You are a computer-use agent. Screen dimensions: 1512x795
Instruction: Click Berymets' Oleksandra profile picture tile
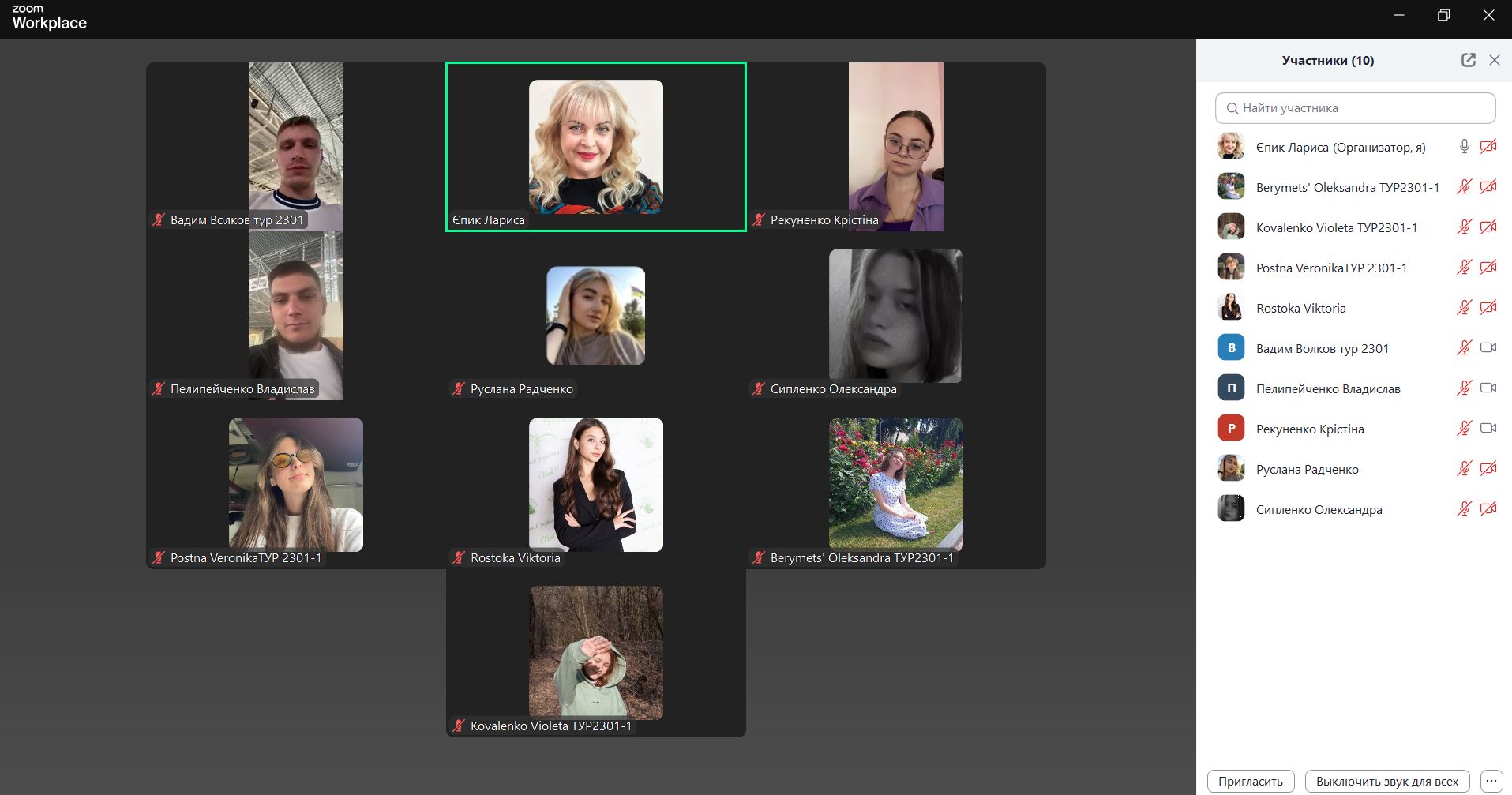(x=896, y=485)
